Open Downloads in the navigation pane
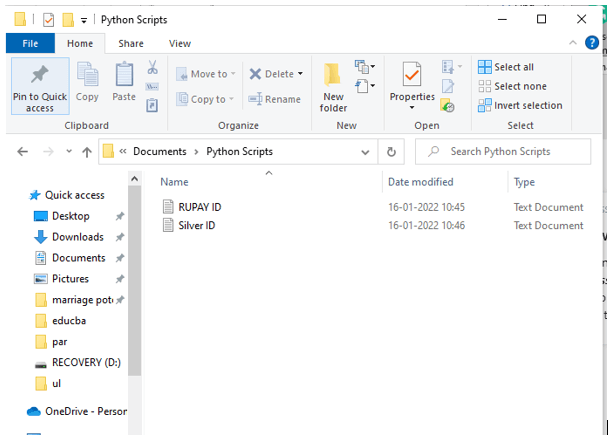 tap(68, 237)
